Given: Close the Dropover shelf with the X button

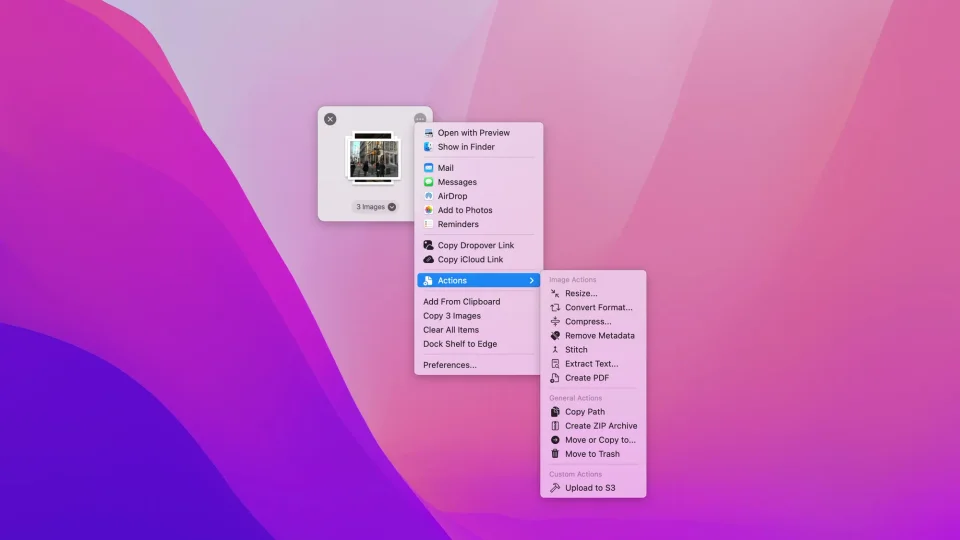Looking at the screenshot, I should coord(330,119).
